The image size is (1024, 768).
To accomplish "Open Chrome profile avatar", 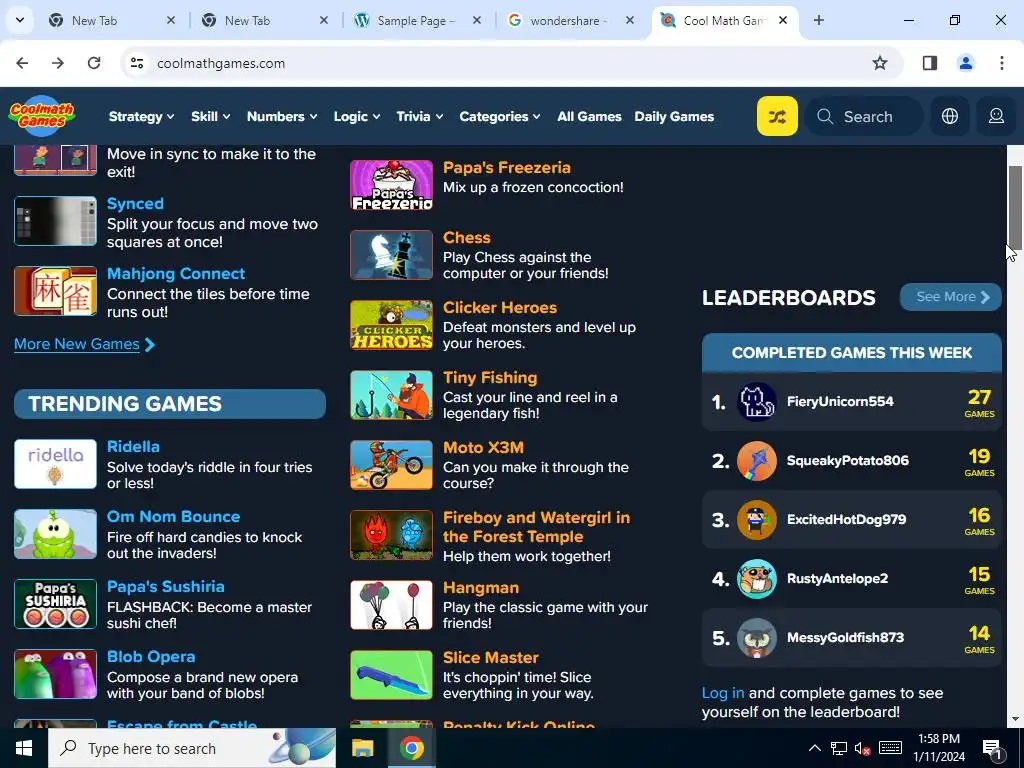I will 965,63.
